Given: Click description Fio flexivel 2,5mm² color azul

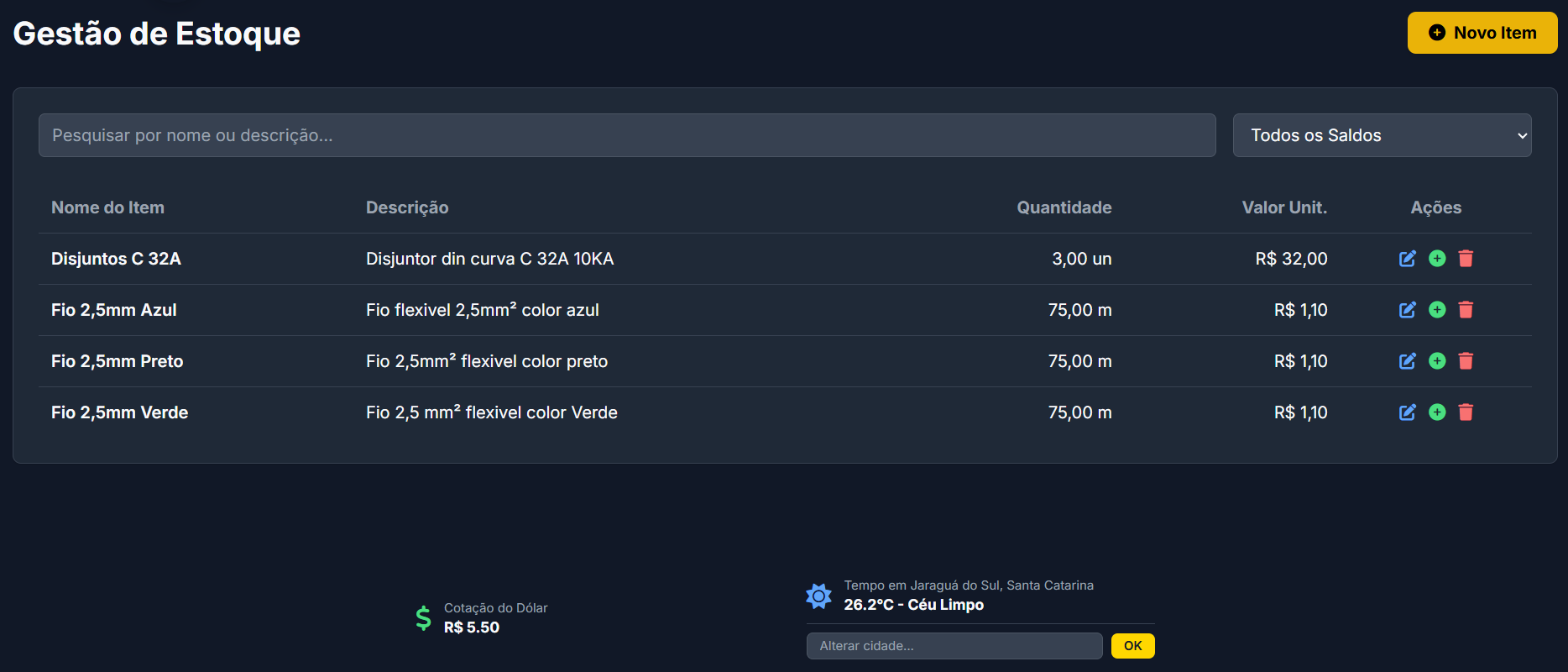Looking at the screenshot, I should [483, 310].
